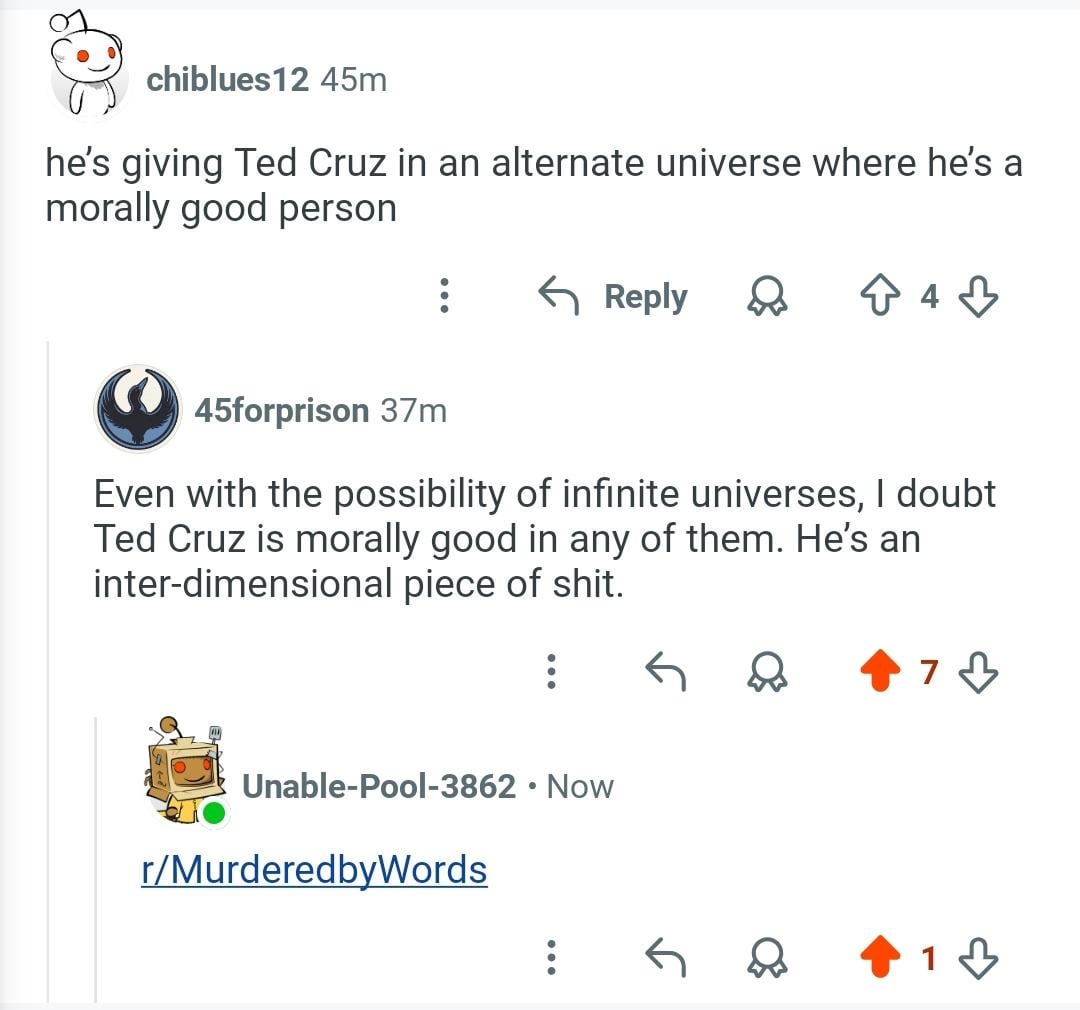The height and width of the screenshot is (1010, 1080).
Task: Click reply arrow on 45forprison's comment
Action: click(x=667, y=673)
